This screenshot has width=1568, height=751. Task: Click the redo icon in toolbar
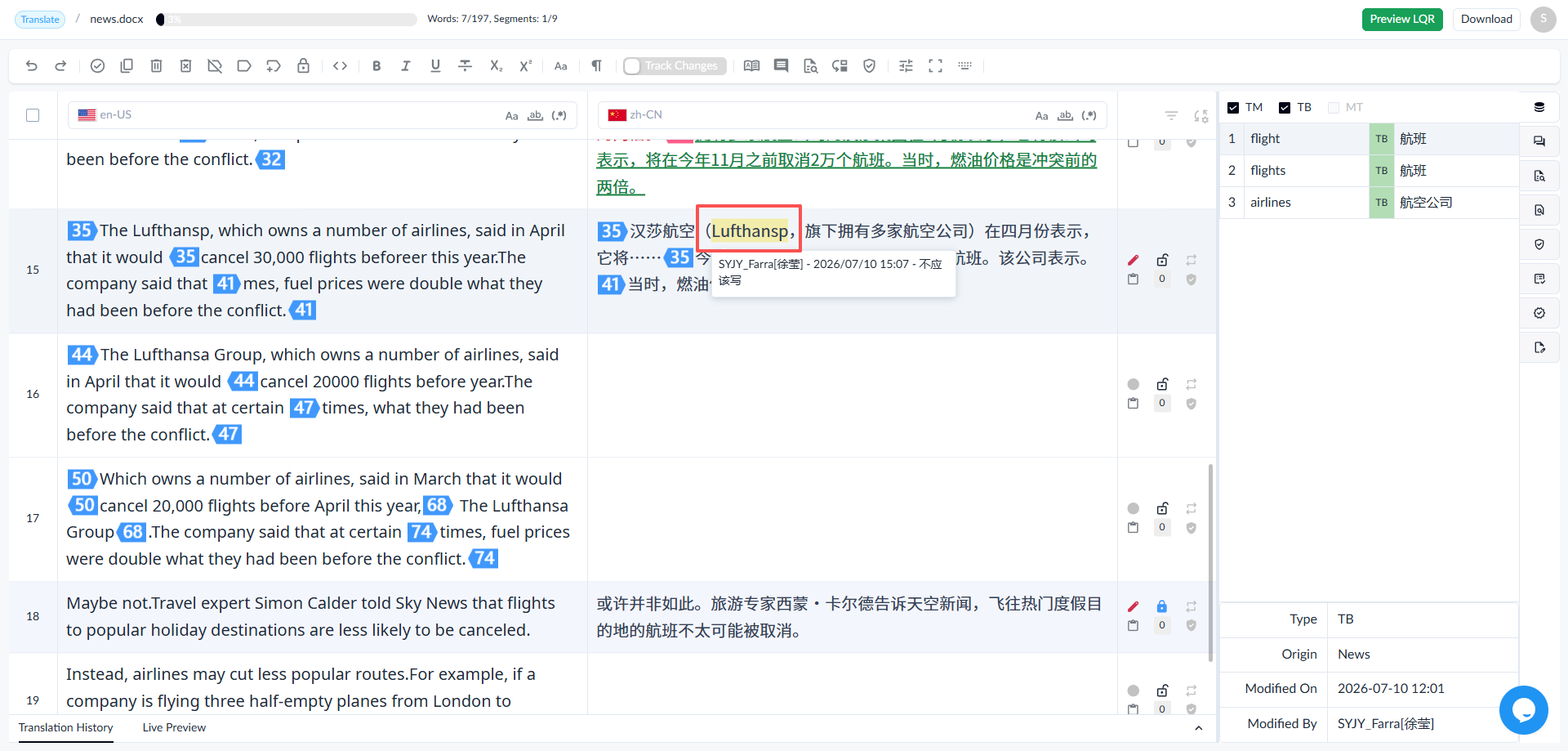click(x=60, y=66)
